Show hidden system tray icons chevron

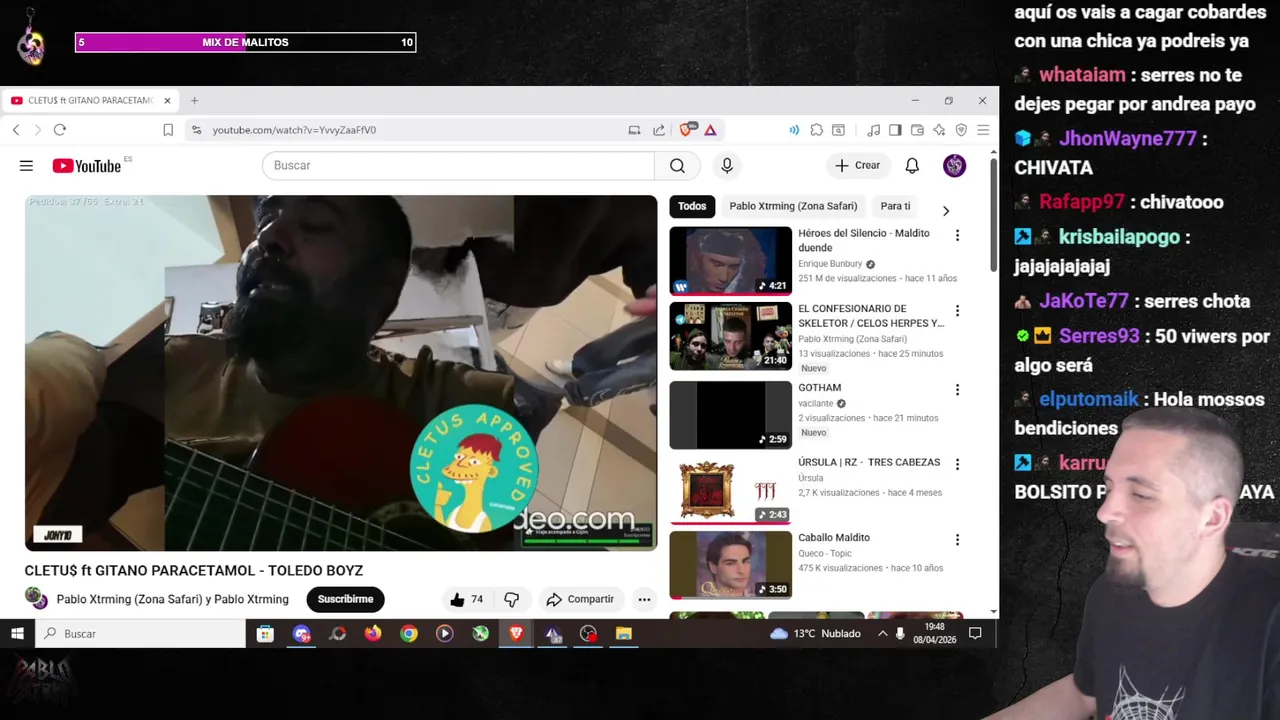pyautogui.click(x=882, y=634)
